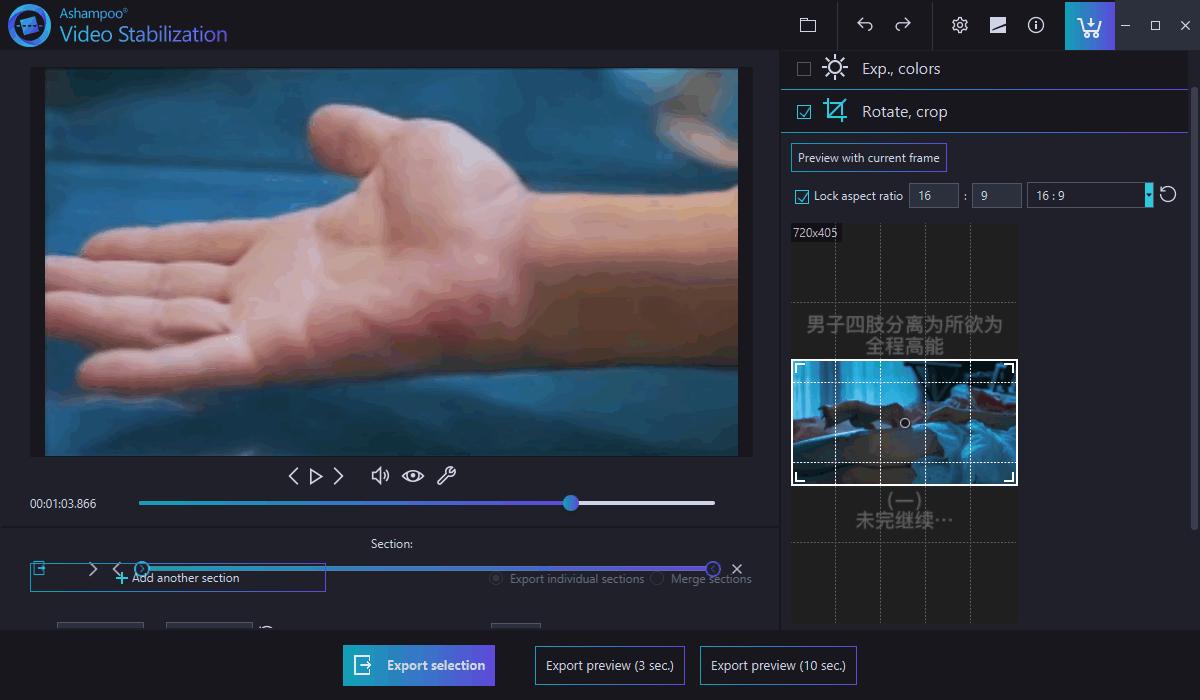The width and height of the screenshot is (1200, 700).
Task: Select Merge sections radio
Action: click(x=657, y=579)
